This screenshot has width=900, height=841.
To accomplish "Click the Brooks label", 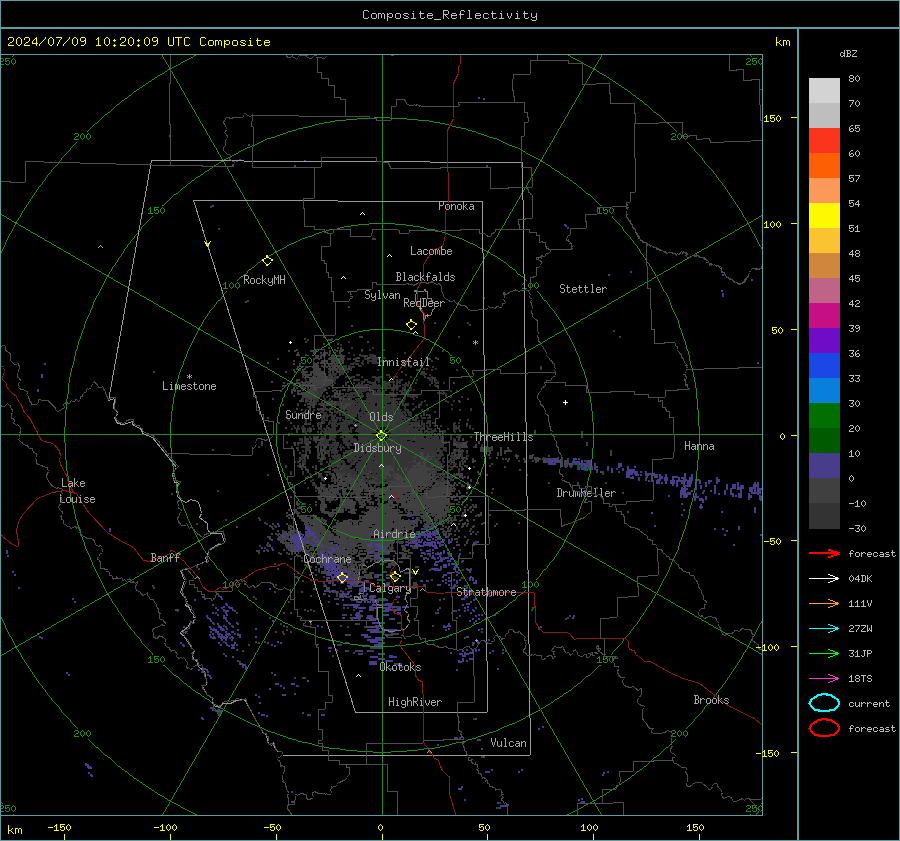I will point(711,700).
